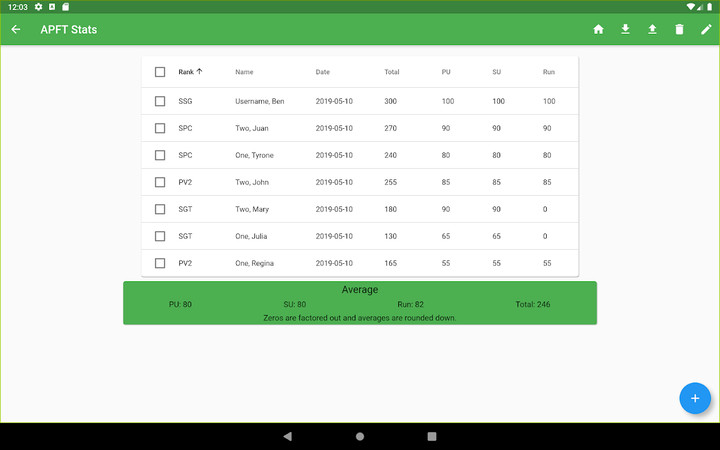Toggle the select-all header checkbox

(x=160, y=72)
